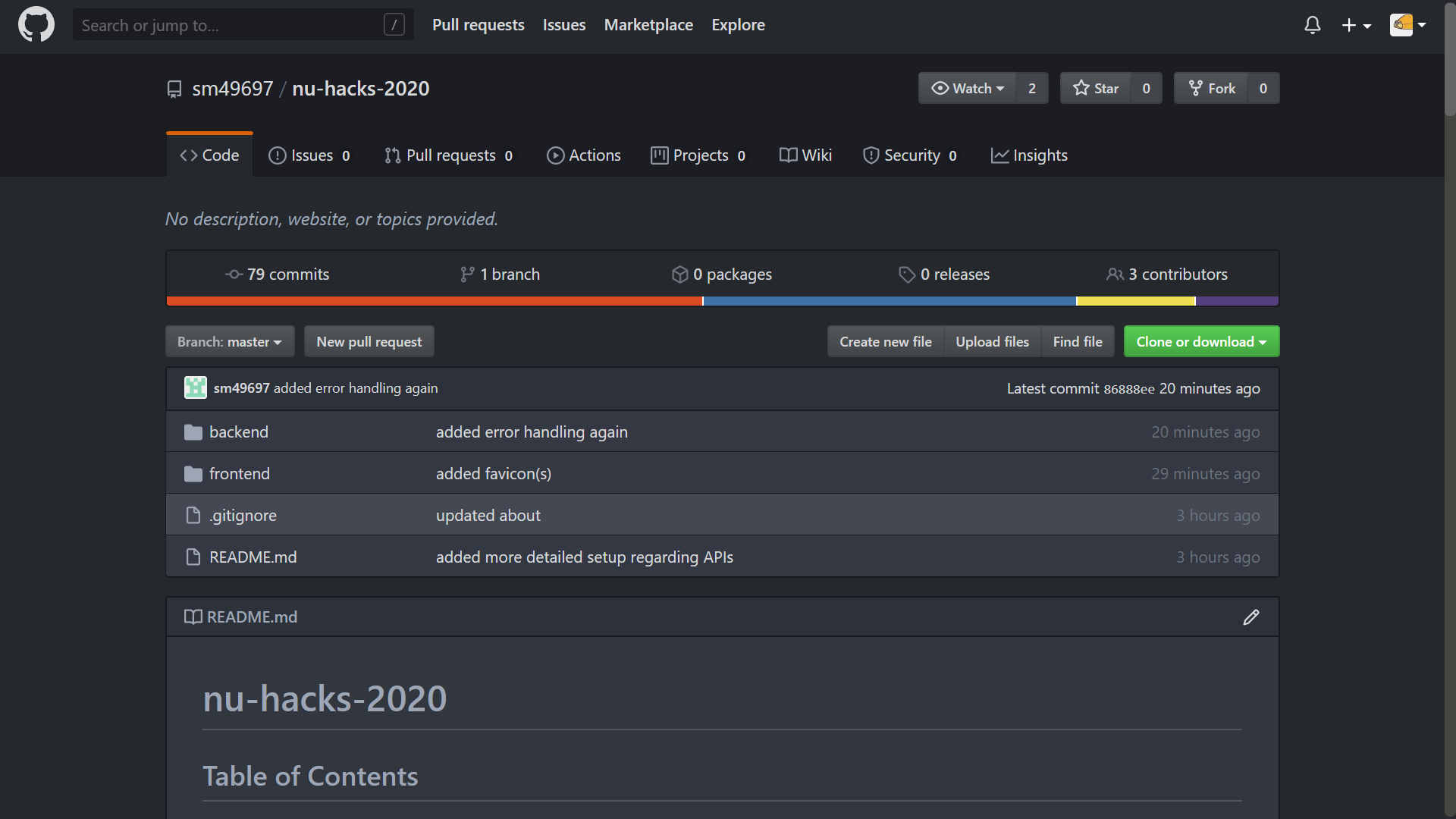Click the New pull request button

pyautogui.click(x=369, y=342)
